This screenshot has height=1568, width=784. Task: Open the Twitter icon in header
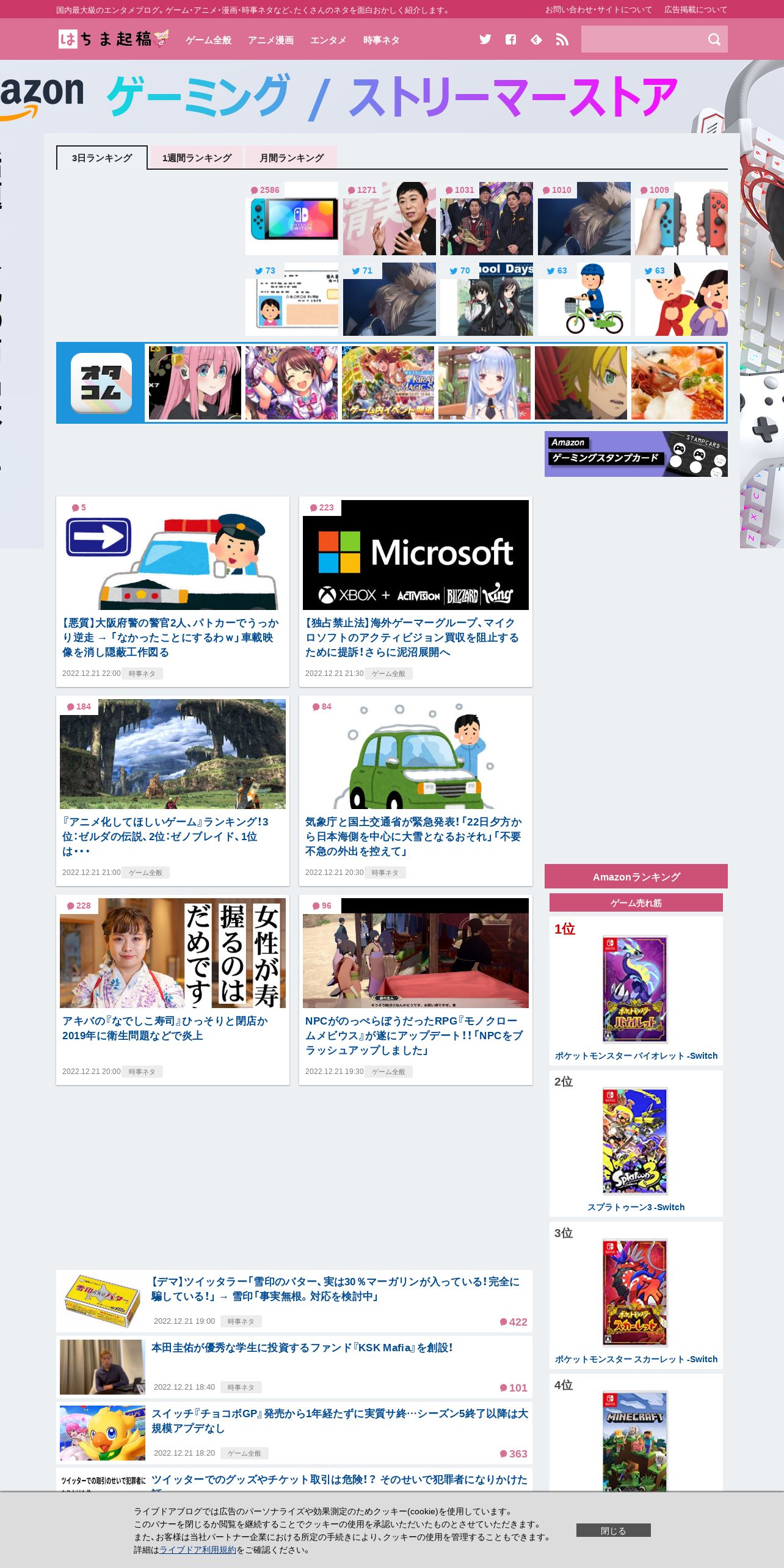coord(485,40)
